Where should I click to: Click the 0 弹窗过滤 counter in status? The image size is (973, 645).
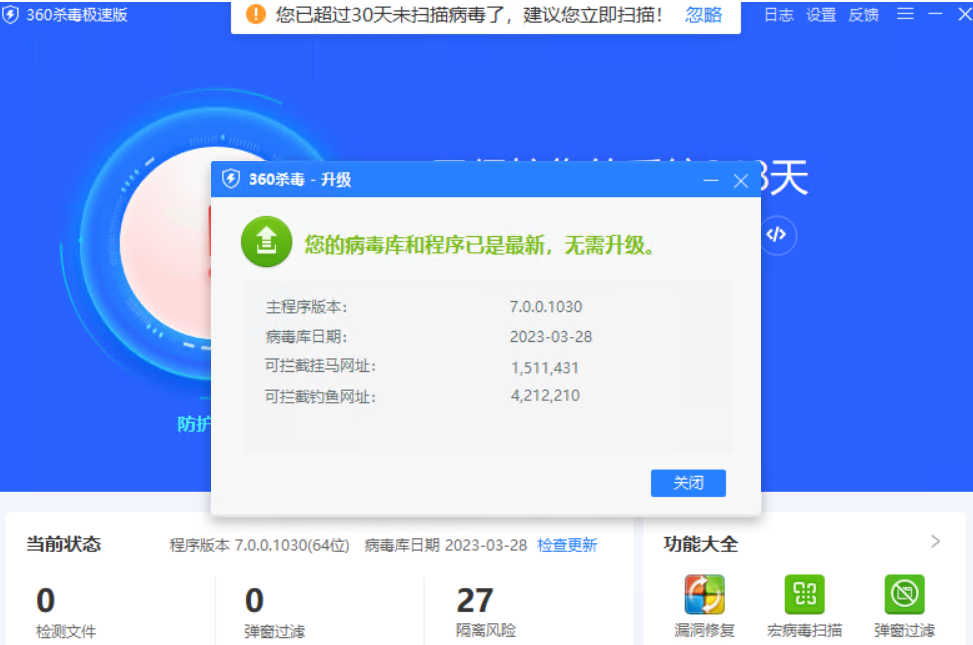coord(274,611)
